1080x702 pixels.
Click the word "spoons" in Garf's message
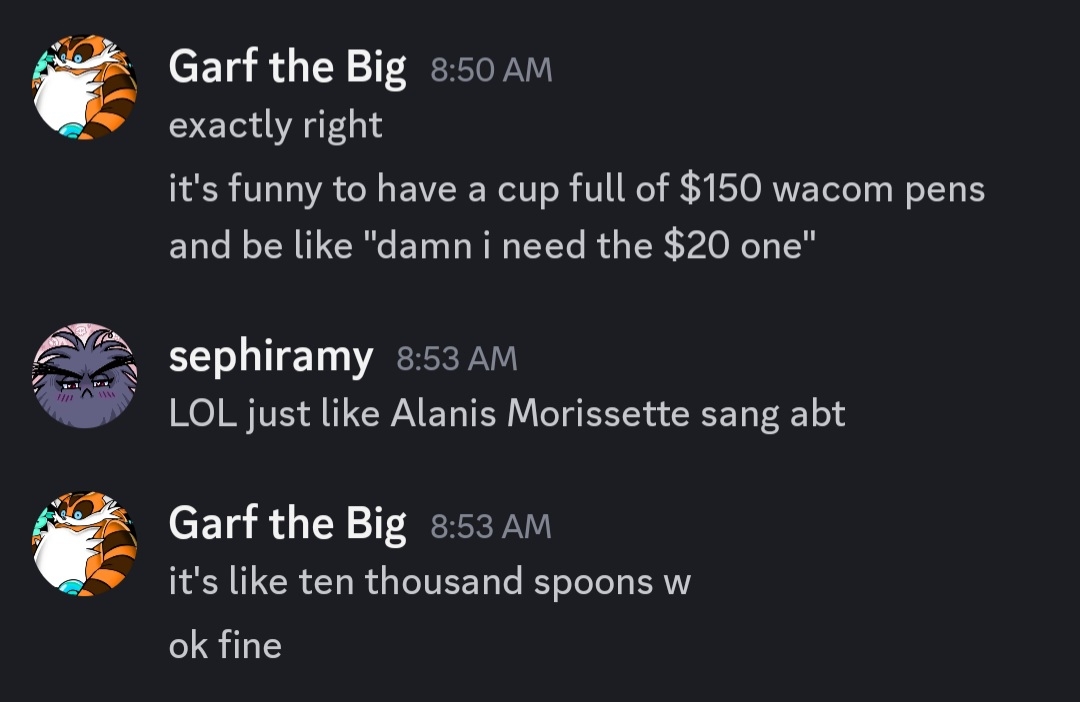point(591,582)
